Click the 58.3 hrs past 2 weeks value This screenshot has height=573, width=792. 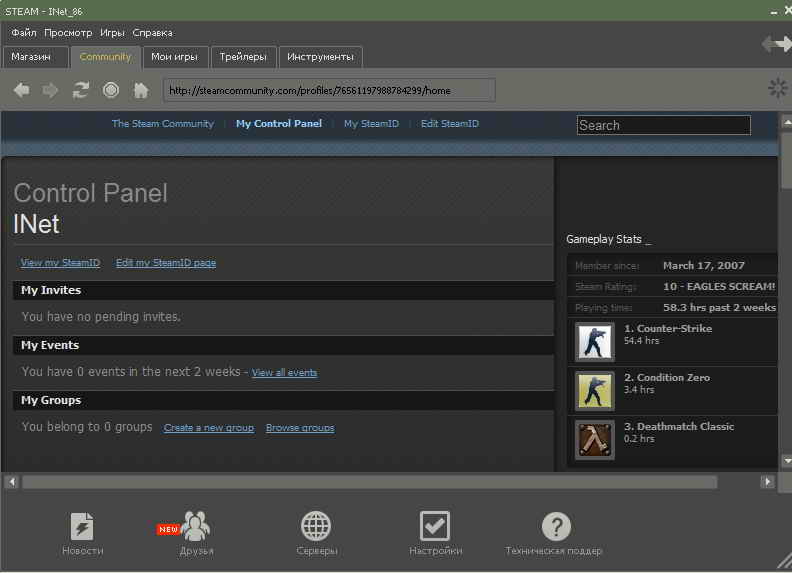(719, 308)
